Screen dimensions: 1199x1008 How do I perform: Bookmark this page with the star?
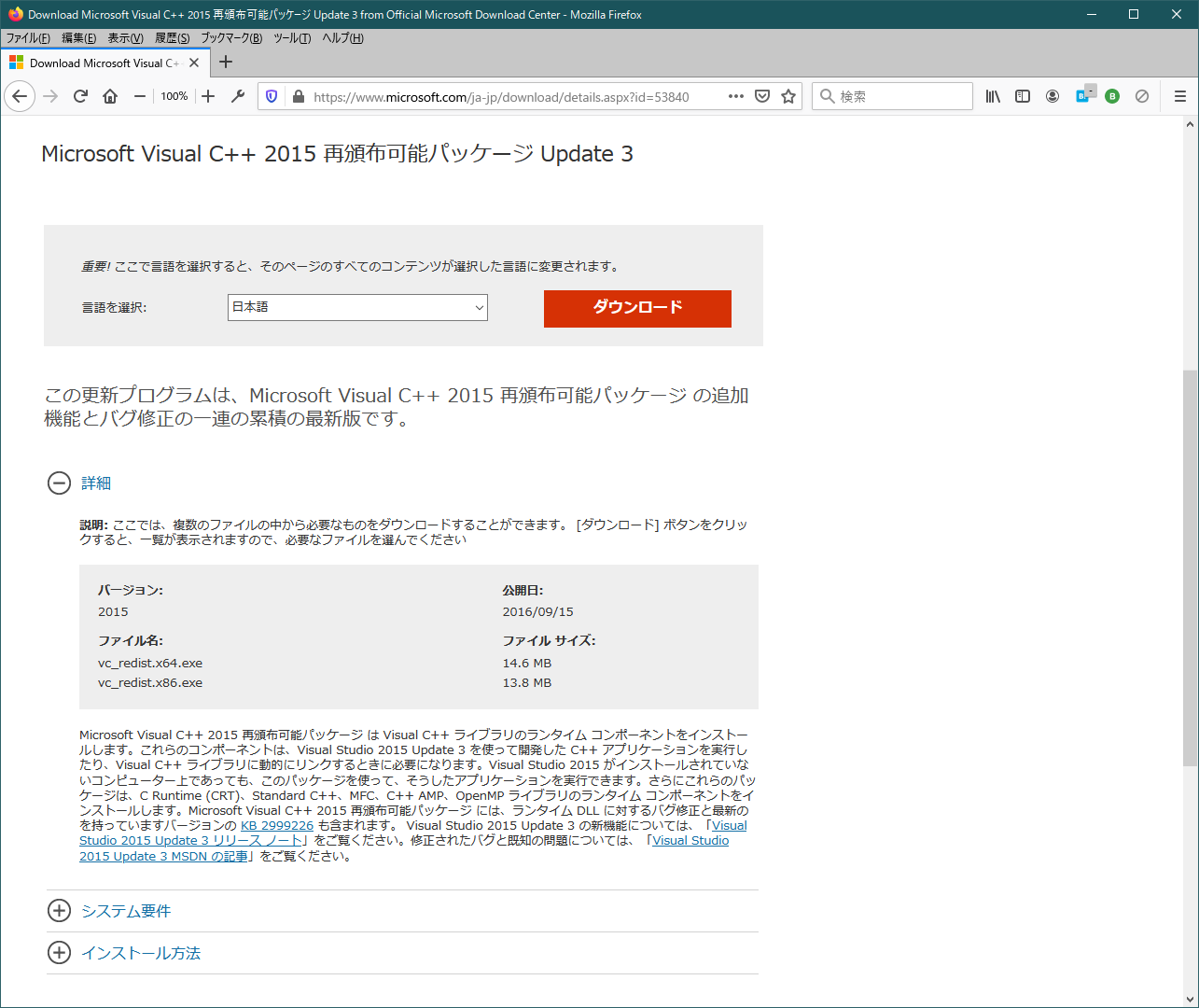point(788,96)
